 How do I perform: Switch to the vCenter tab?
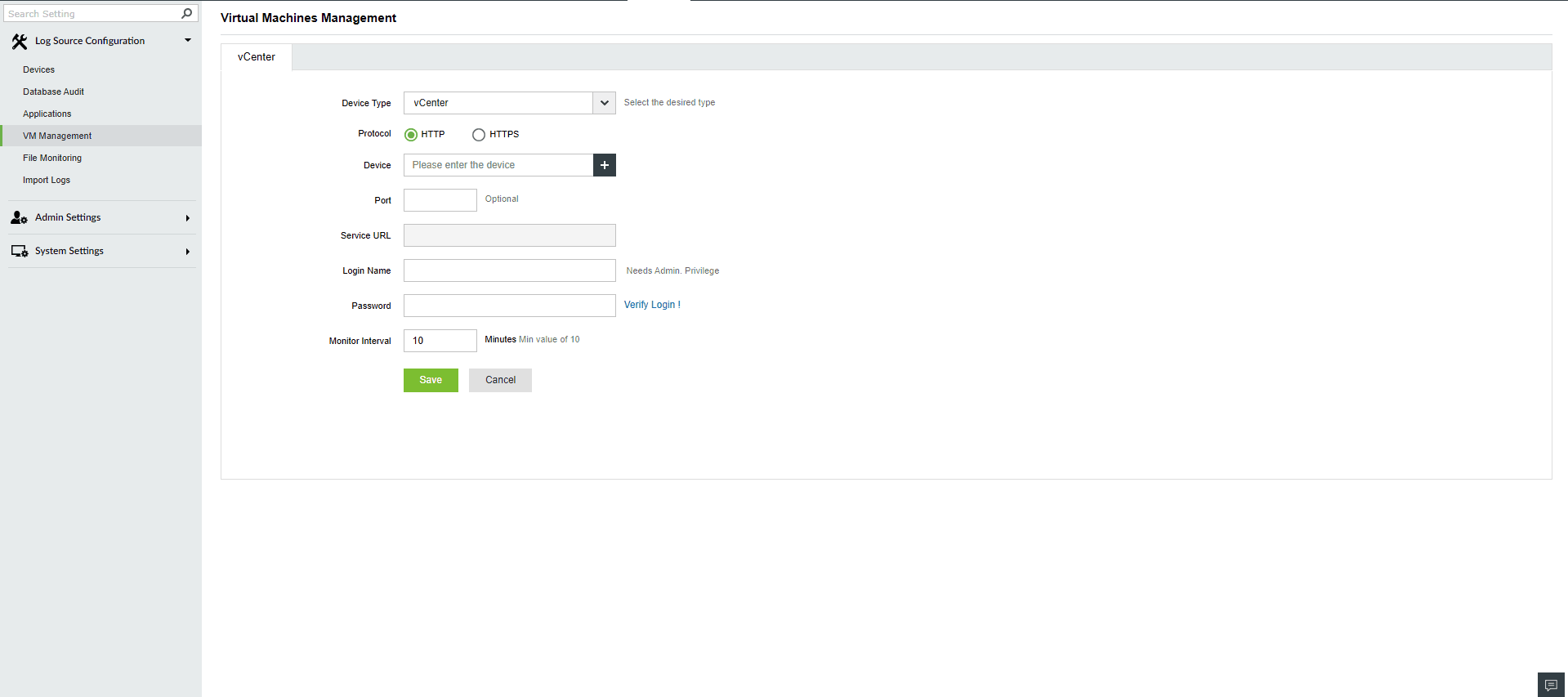[257, 57]
